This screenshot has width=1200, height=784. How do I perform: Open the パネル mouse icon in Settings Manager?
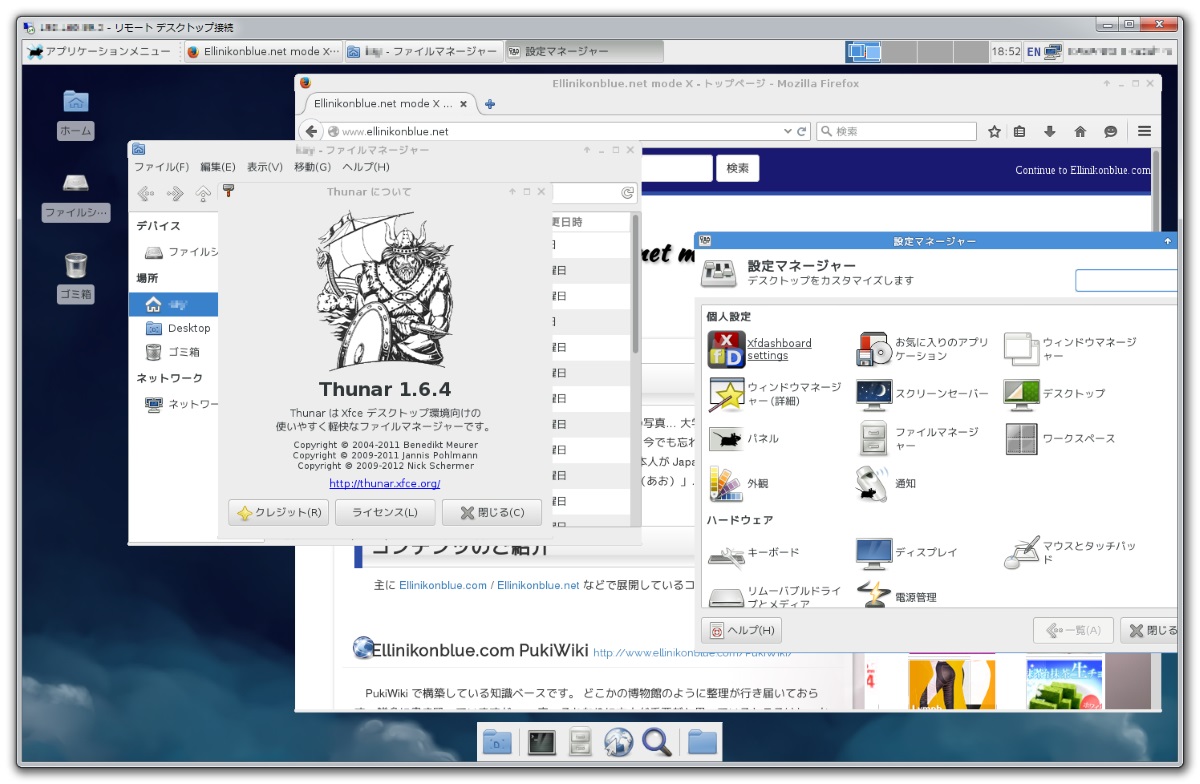pyautogui.click(x=726, y=439)
